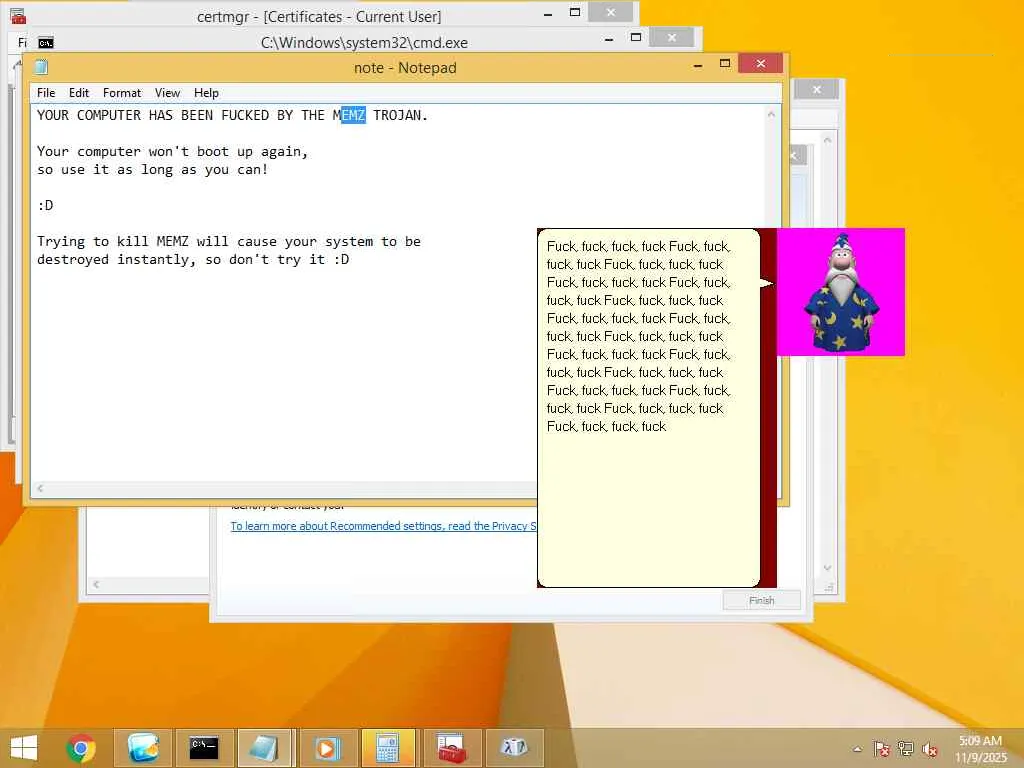Click the Notepad title bar document icon
The width and height of the screenshot is (1024, 768).
pyautogui.click(x=41, y=67)
